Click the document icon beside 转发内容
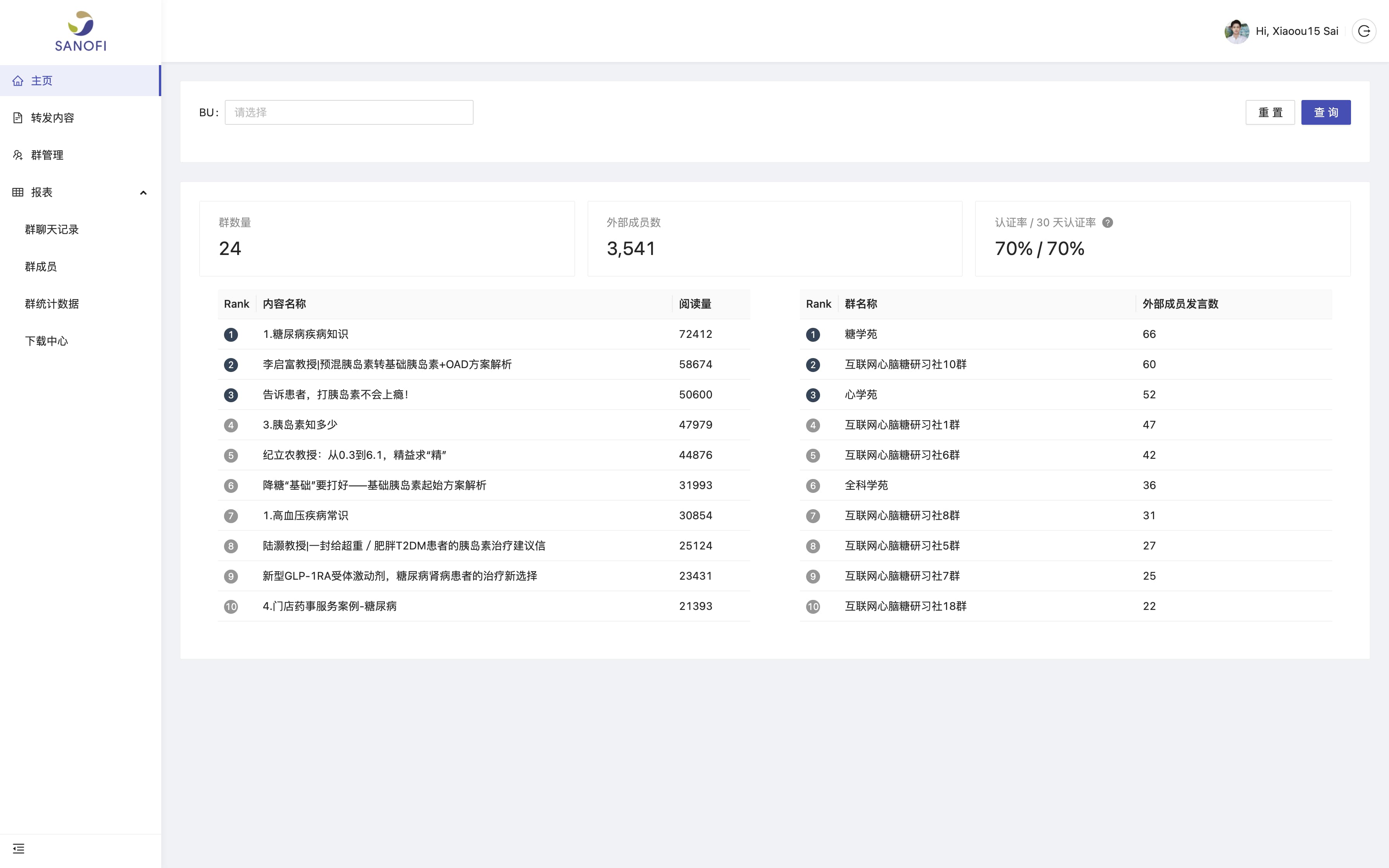This screenshot has height=868, width=1389. [18, 118]
